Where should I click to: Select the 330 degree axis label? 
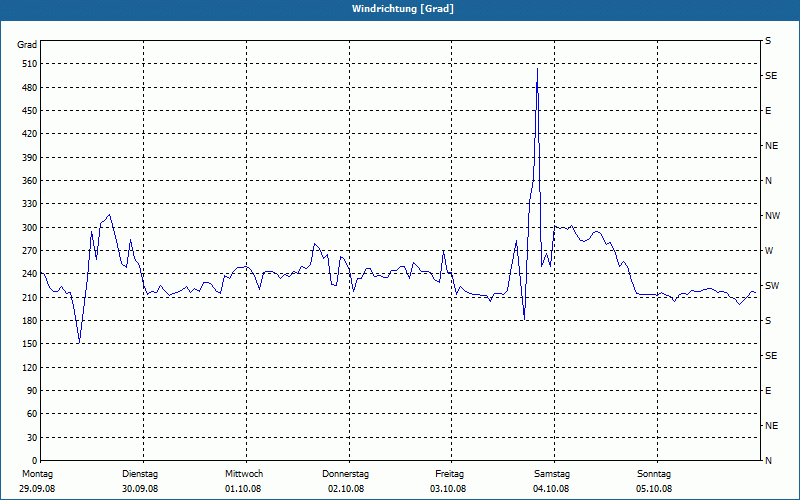[x=31, y=204]
